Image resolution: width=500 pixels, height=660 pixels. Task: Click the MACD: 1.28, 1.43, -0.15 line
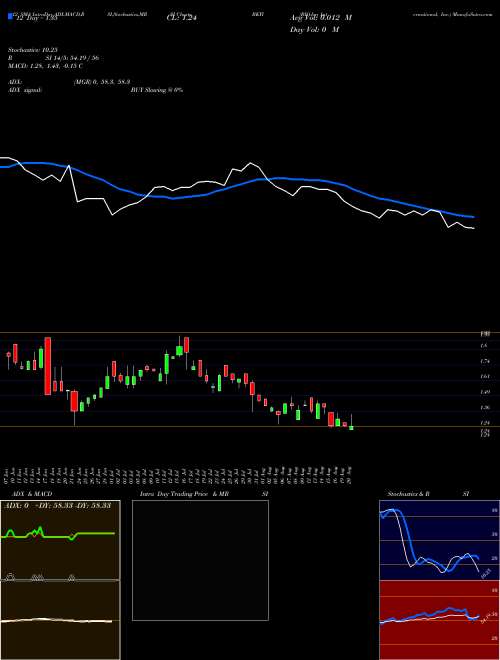click(45, 66)
